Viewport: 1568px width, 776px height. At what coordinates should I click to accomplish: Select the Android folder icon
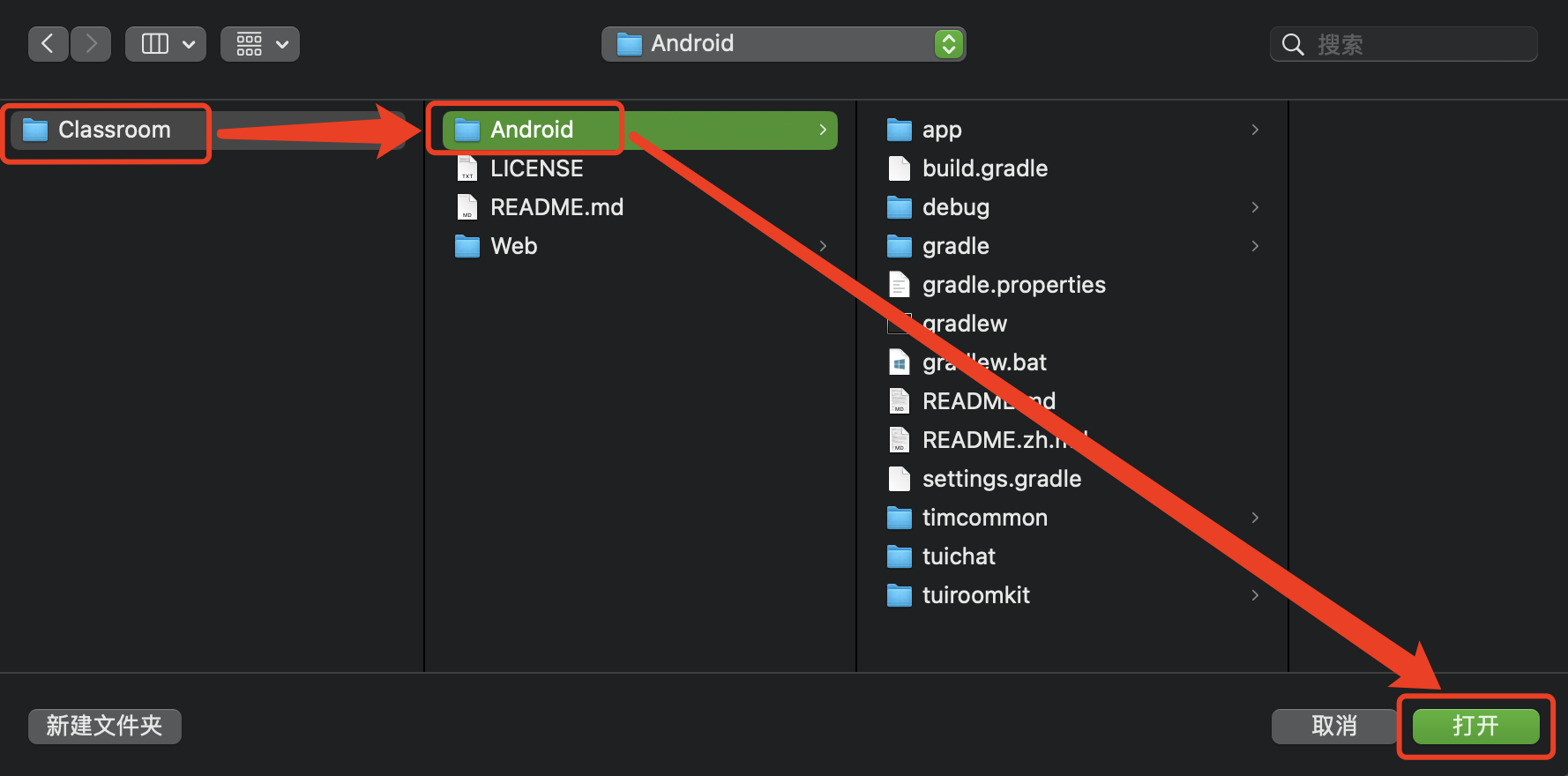[x=467, y=131]
